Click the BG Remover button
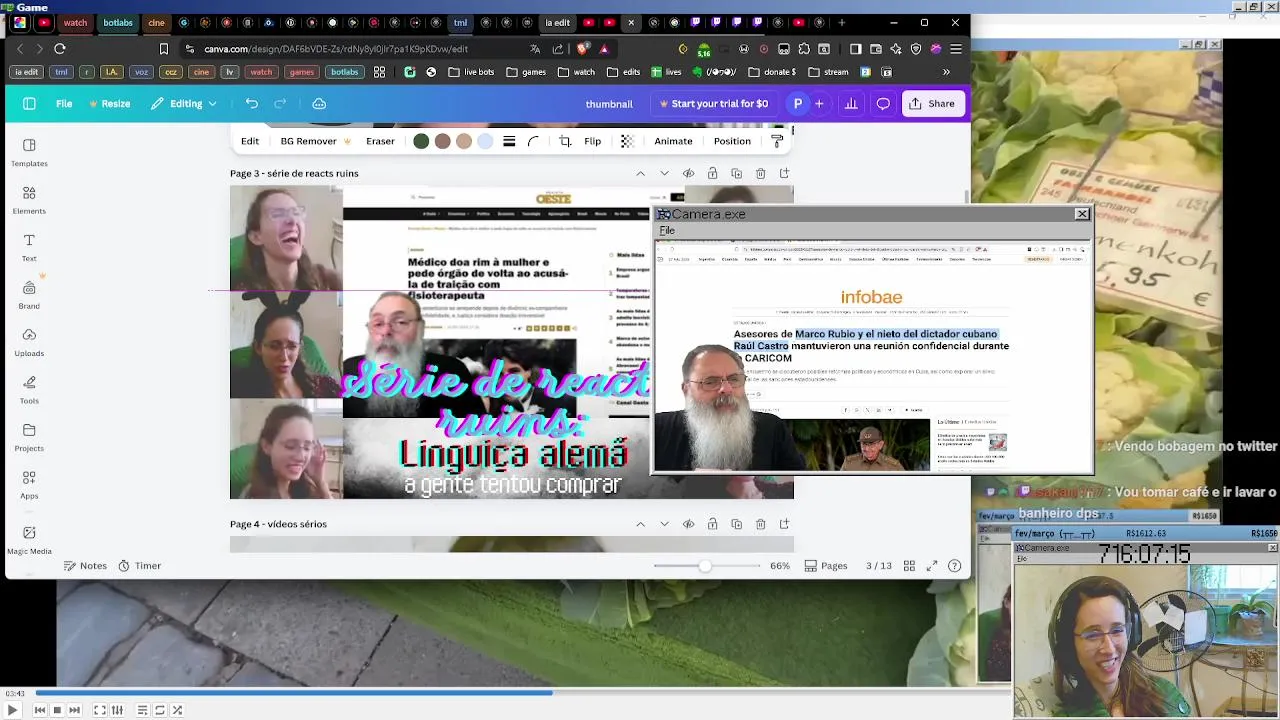 [x=315, y=141]
